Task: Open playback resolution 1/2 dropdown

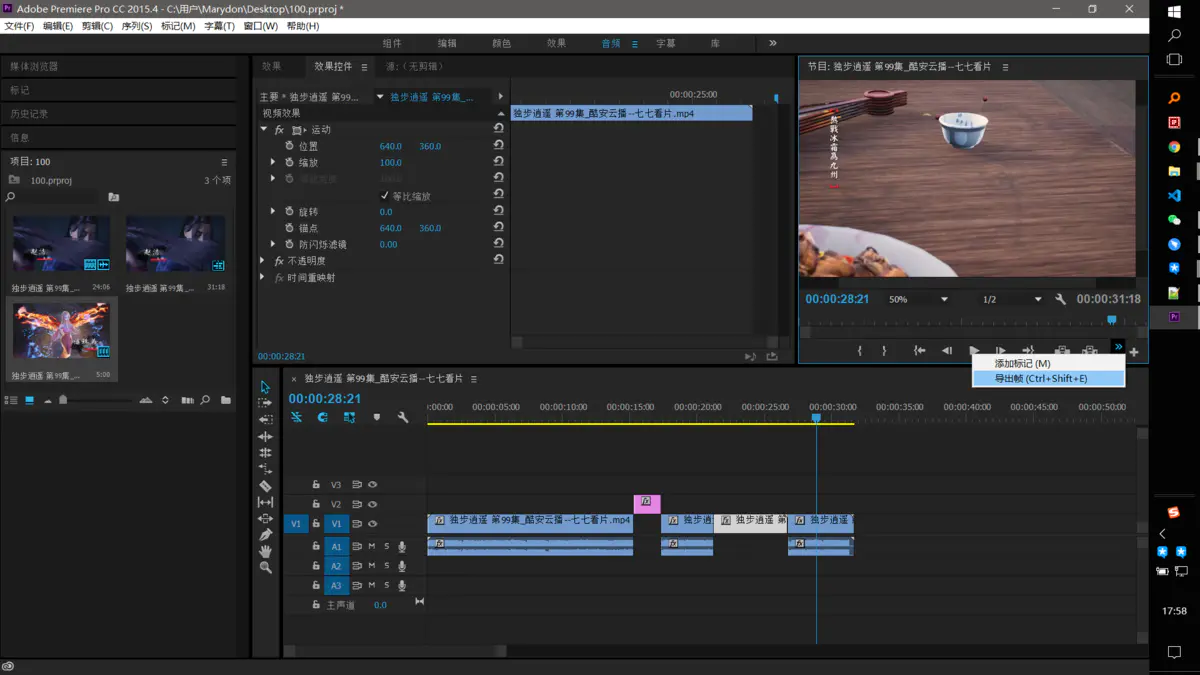Action: coord(1011,299)
